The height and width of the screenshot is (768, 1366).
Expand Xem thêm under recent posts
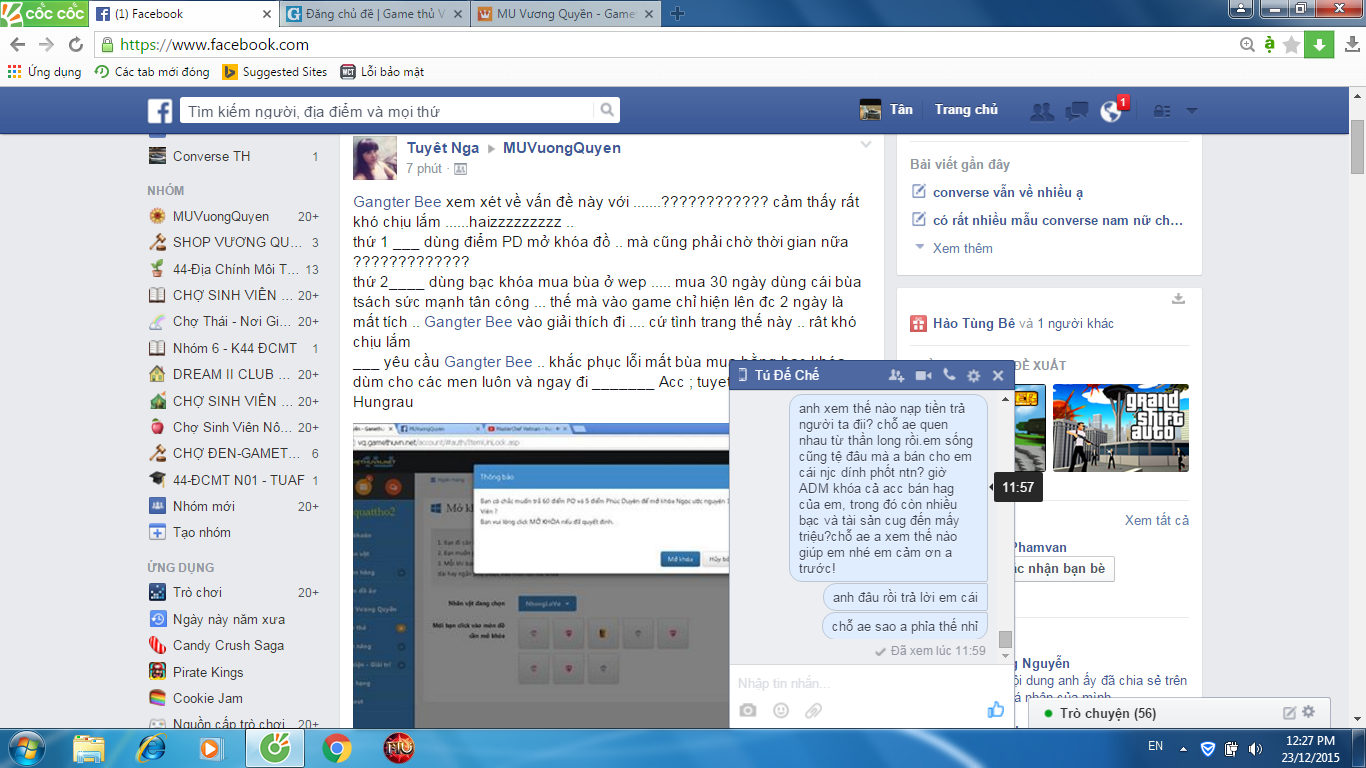[962, 248]
